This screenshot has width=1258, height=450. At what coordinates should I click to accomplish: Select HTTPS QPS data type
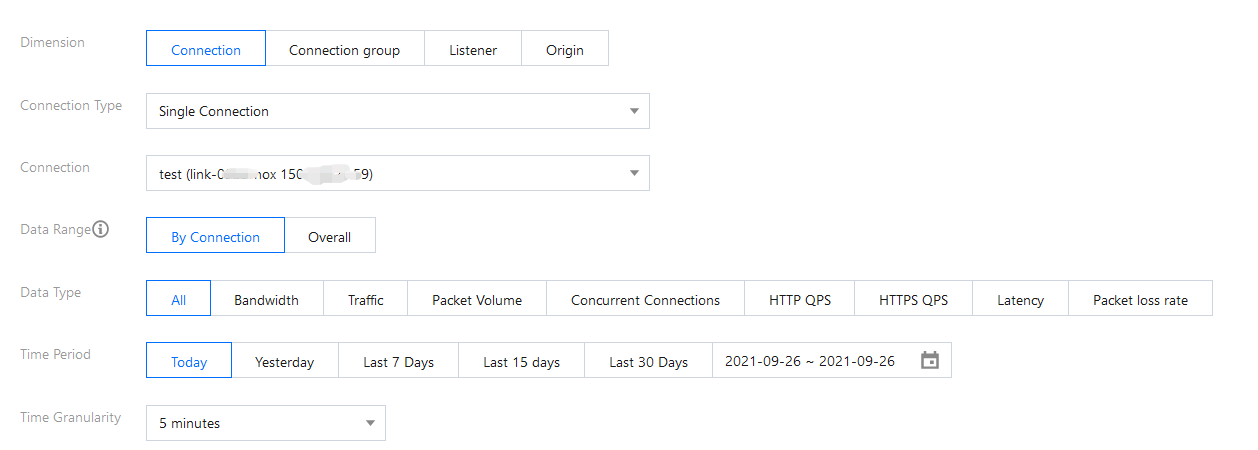point(913,299)
